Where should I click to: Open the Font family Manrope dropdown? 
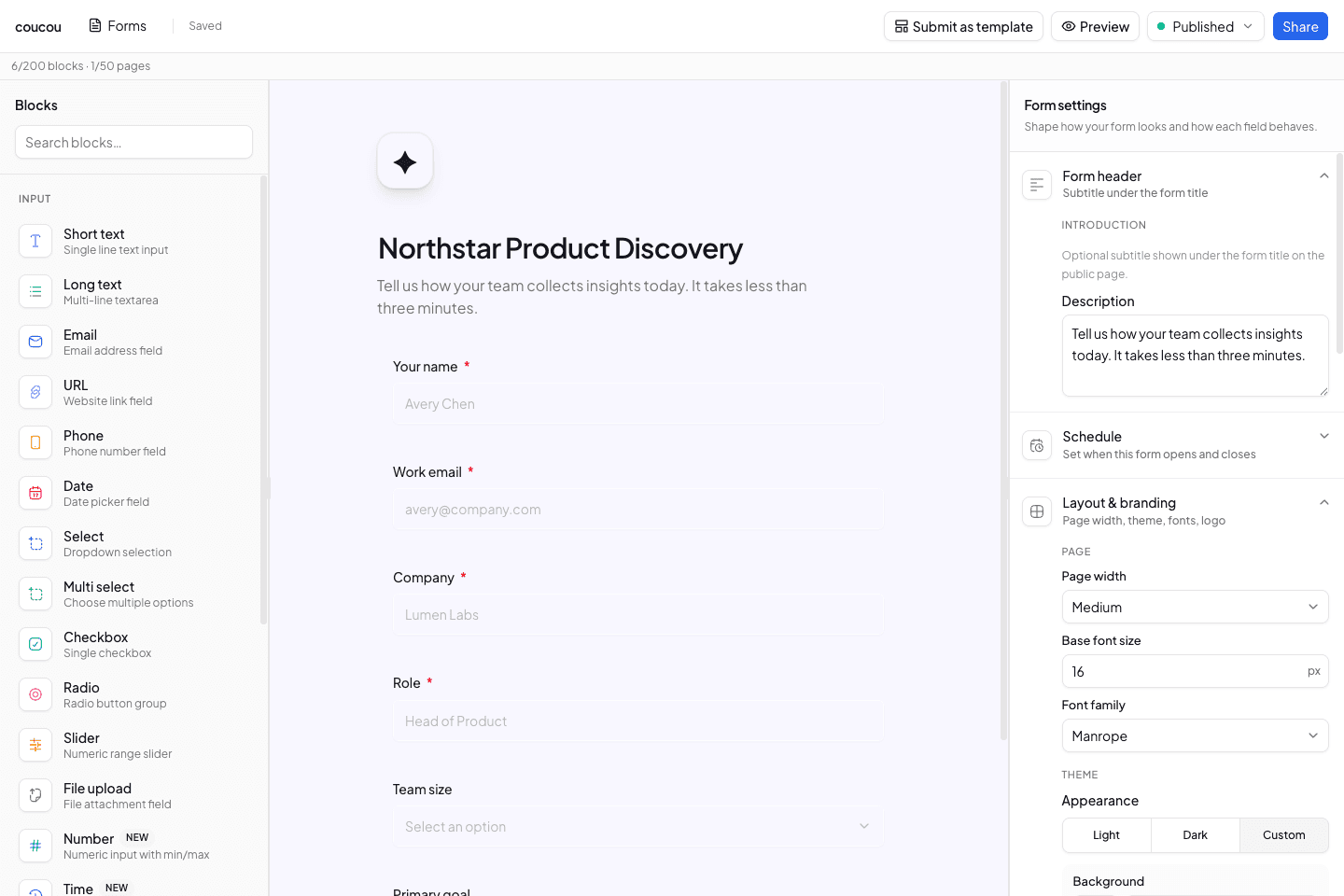[x=1195, y=735]
